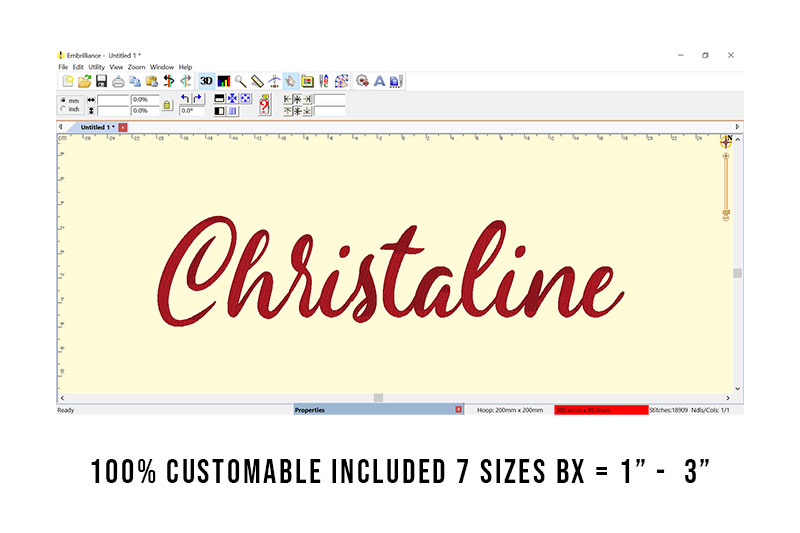Create lettering with the A tool
Image resolution: width=800 pixels, height=533 pixels.
[379, 81]
